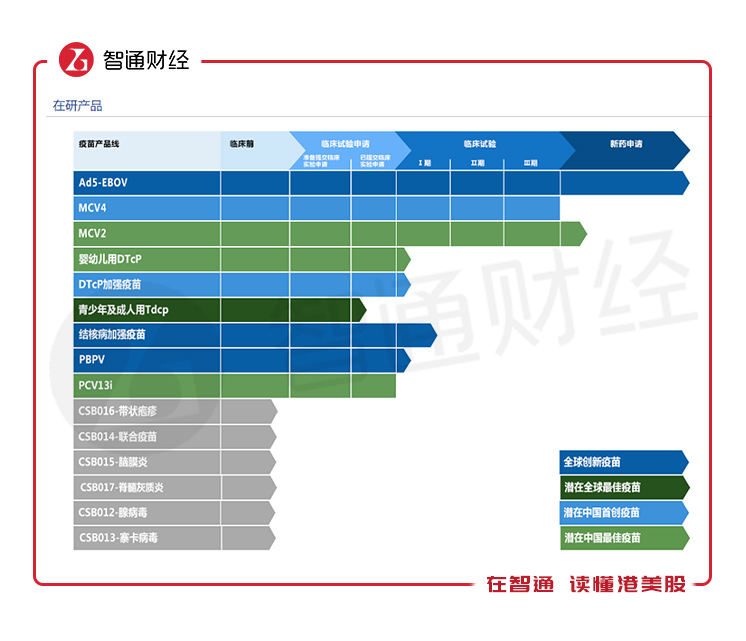Click the 新药申请 stage header
Screen dimensions: 746x641
[626, 144]
